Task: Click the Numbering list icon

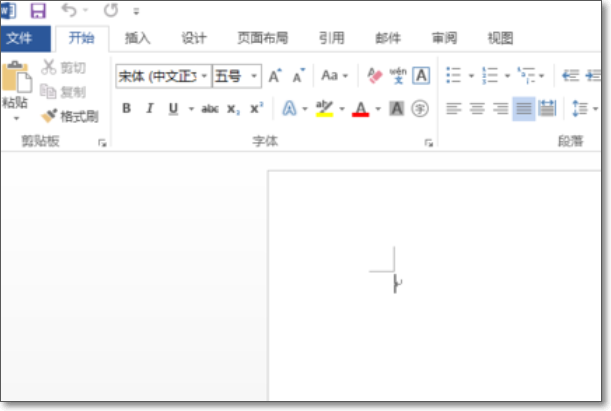Action: click(x=490, y=75)
